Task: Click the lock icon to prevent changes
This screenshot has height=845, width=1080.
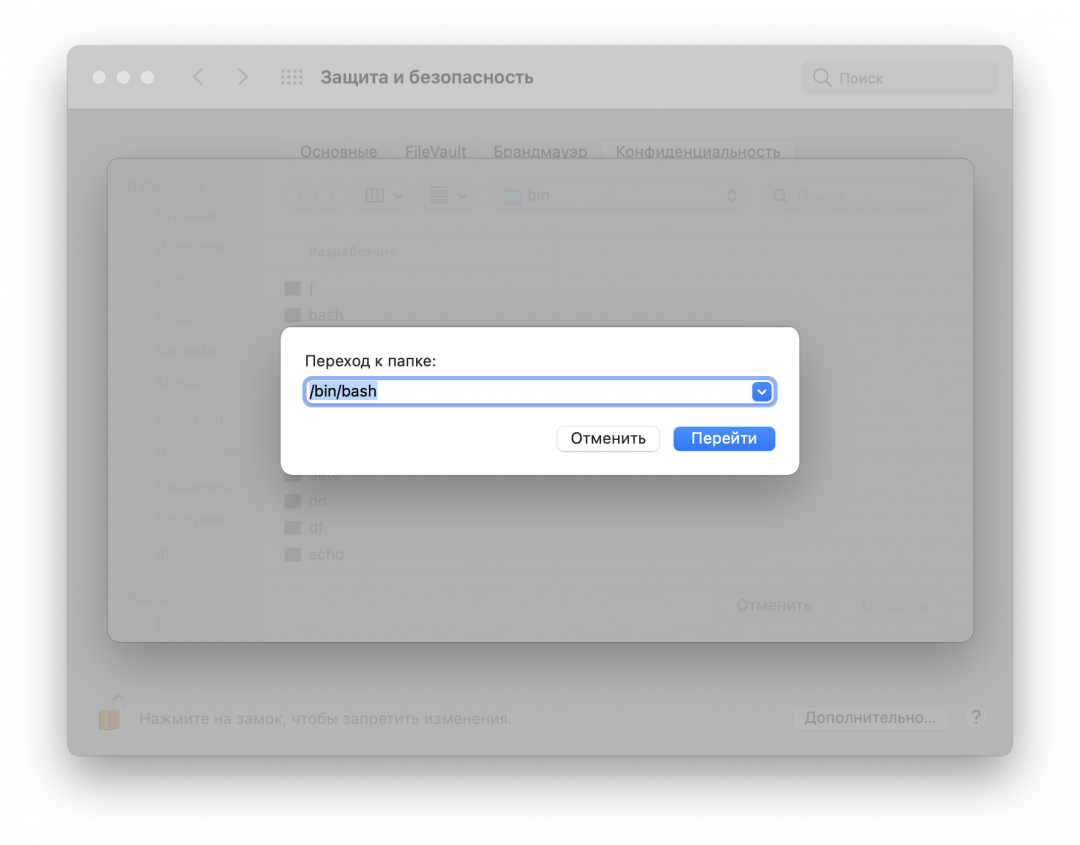Action: pyautogui.click(x=111, y=713)
